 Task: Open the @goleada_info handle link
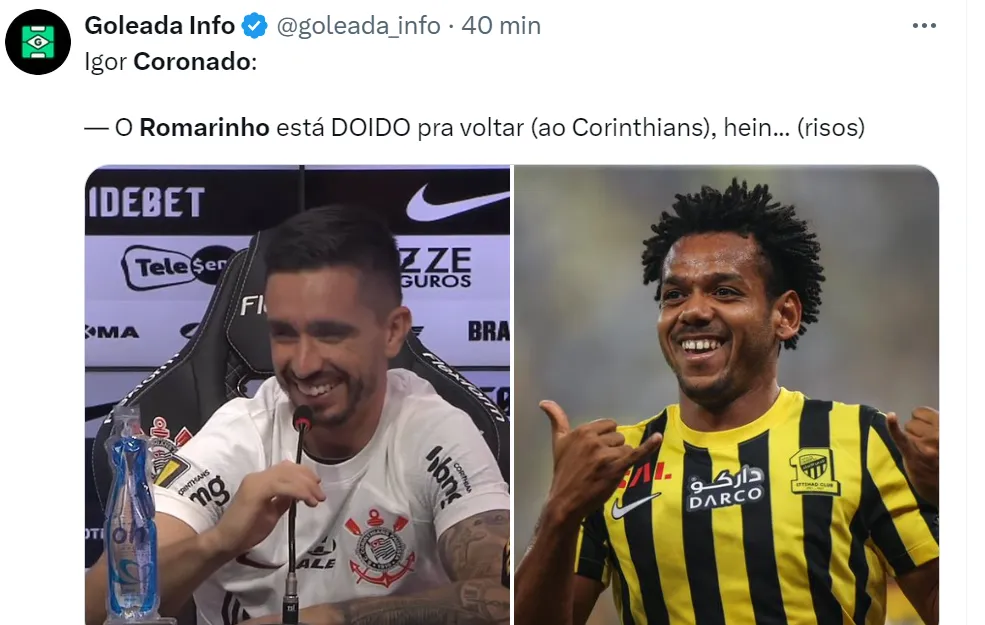point(358,26)
